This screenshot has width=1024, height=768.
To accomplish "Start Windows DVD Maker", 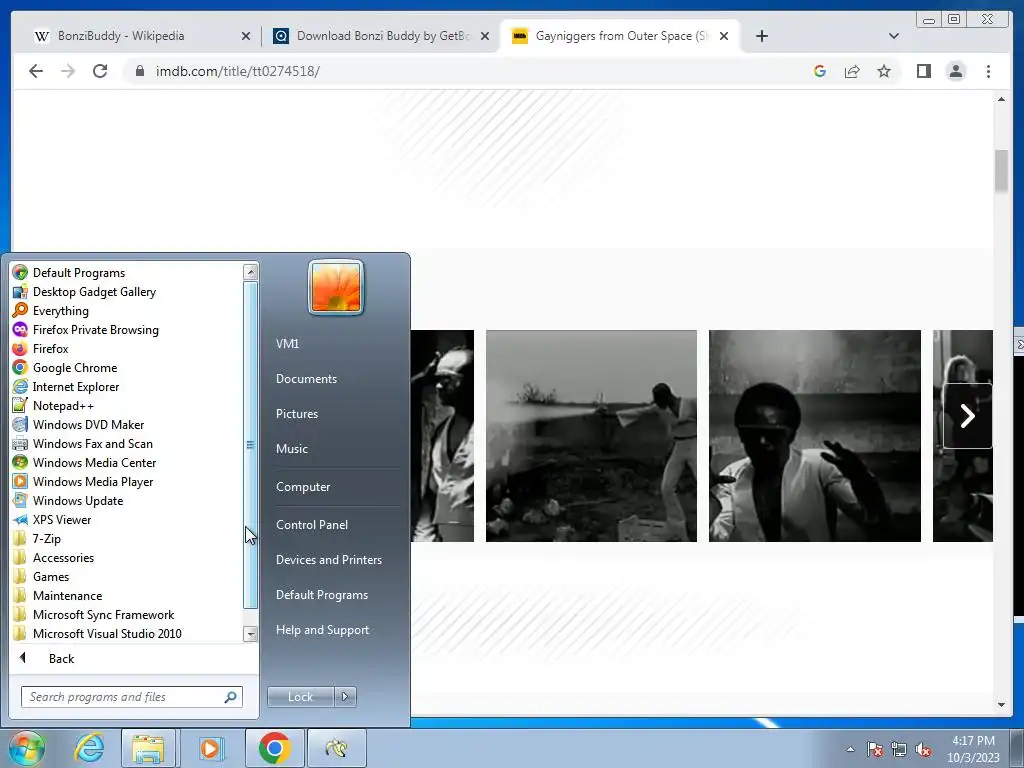I will point(78,424).
